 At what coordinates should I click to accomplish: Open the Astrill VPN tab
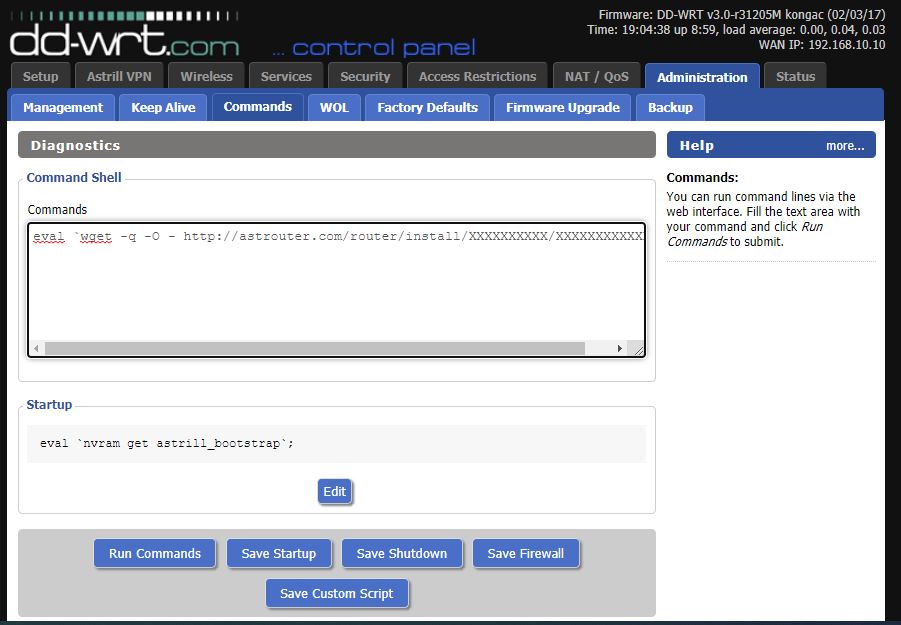(x=119, y=76)
